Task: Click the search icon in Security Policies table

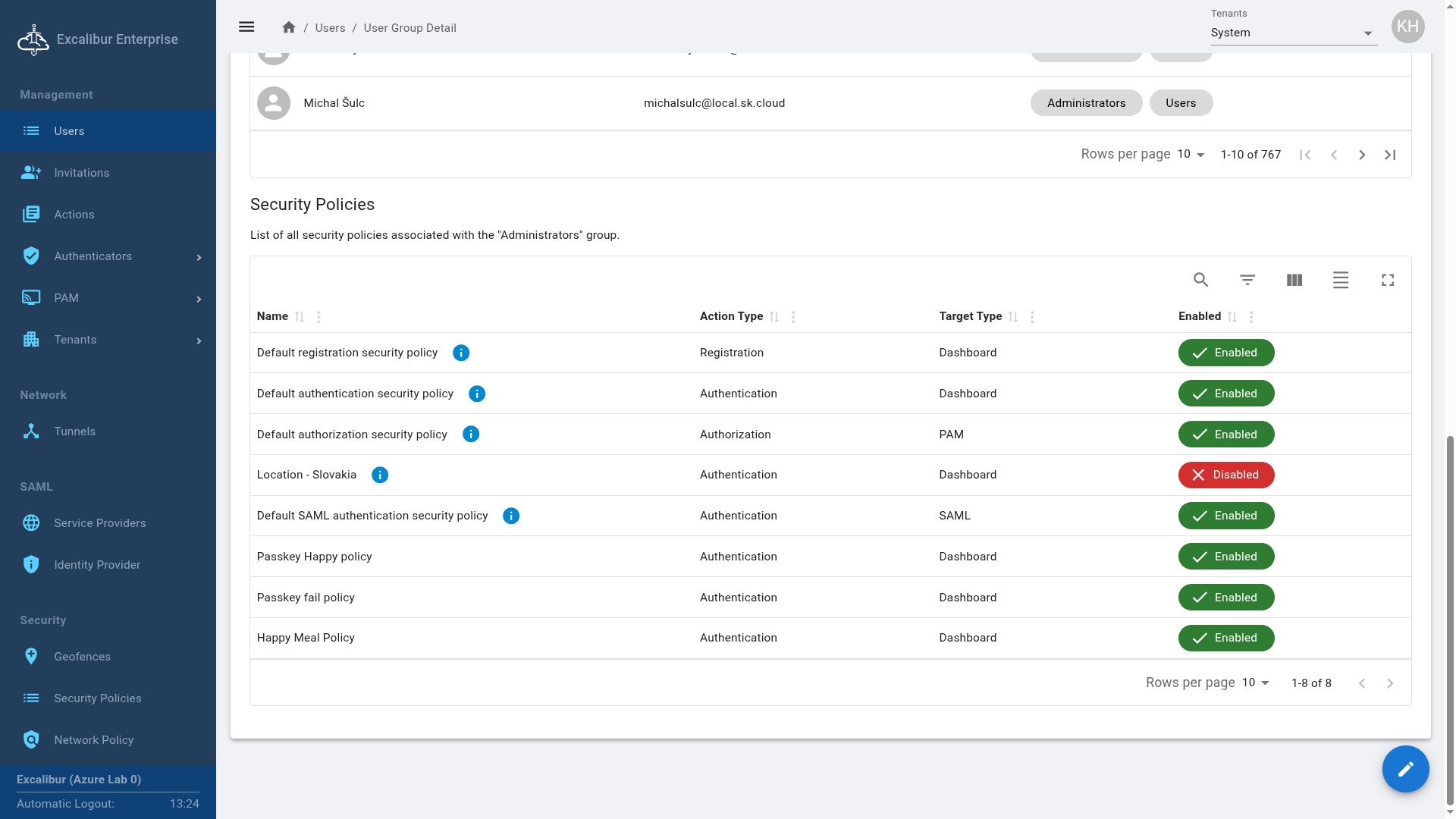Action: pos(1200,280)
